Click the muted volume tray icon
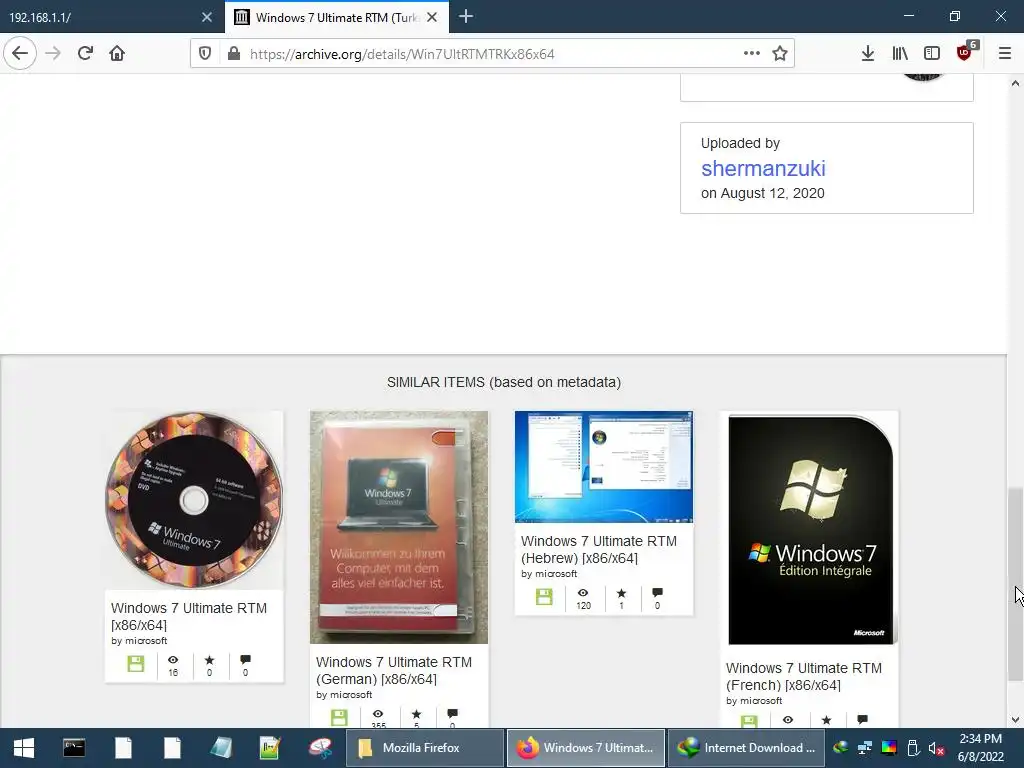 tap(936, 748)
